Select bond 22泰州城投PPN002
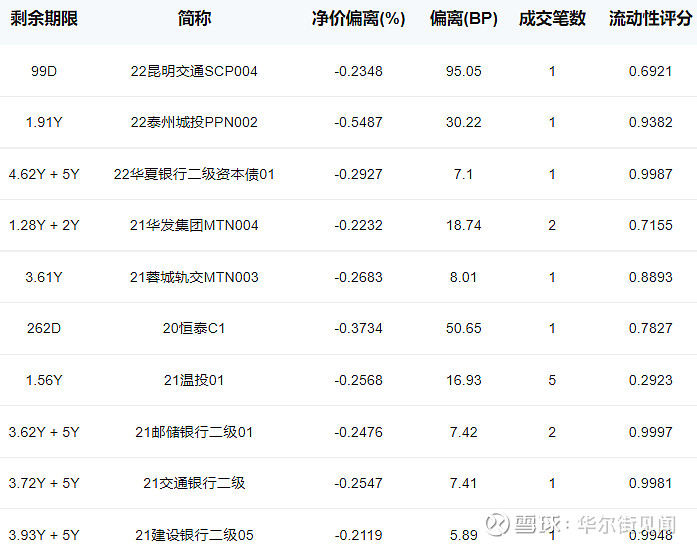This screenshot has width=697, height=546. 194,122
